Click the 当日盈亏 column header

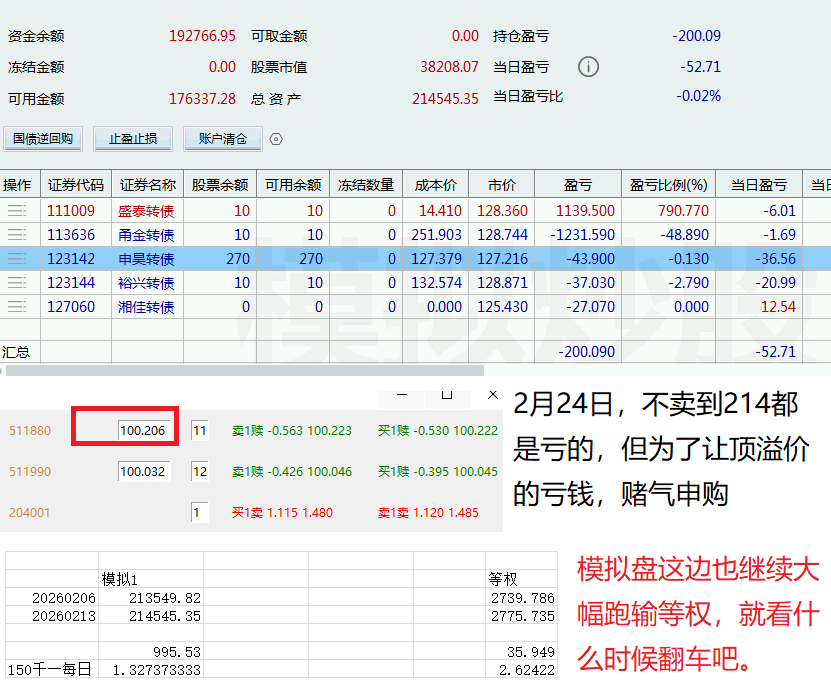pos(759,185)
